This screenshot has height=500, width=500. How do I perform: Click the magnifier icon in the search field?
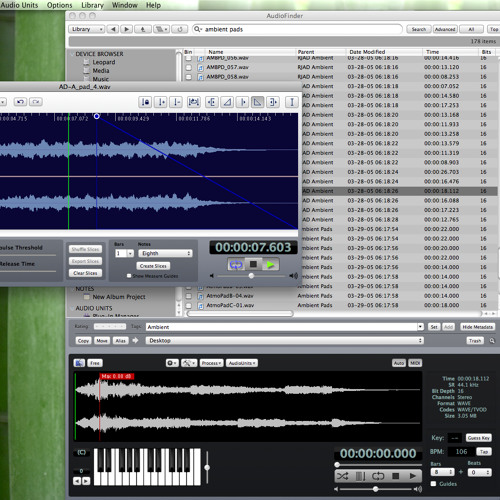[x=198, y=29]
